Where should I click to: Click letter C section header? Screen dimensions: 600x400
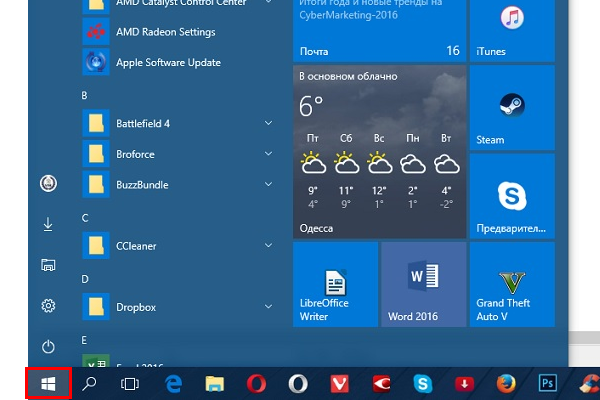click(85, 218)
